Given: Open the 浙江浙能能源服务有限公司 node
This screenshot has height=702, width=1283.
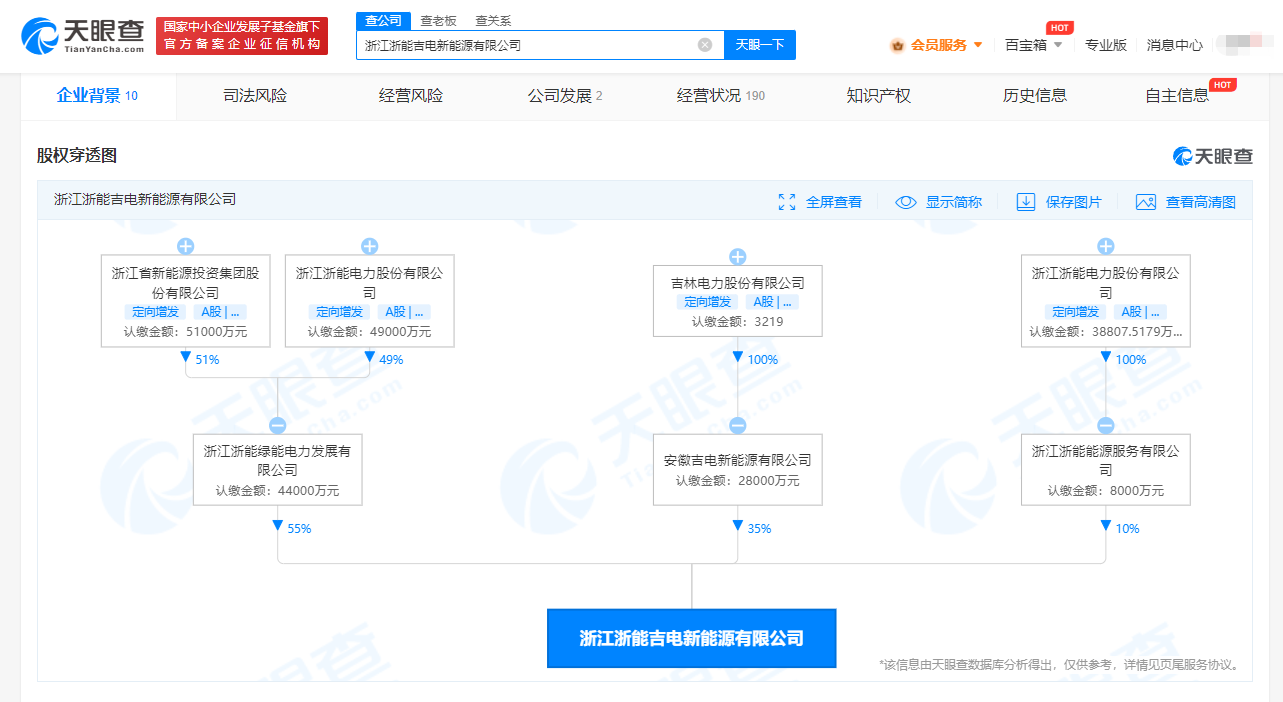Looking at the screenshot, I should tap(1105, 470).
